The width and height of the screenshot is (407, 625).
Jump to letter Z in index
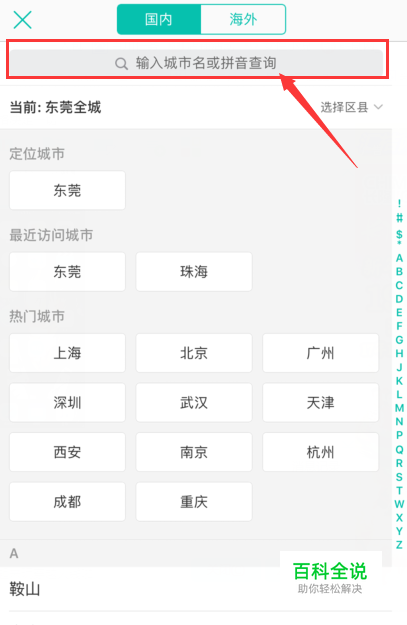tap(399, 544)
